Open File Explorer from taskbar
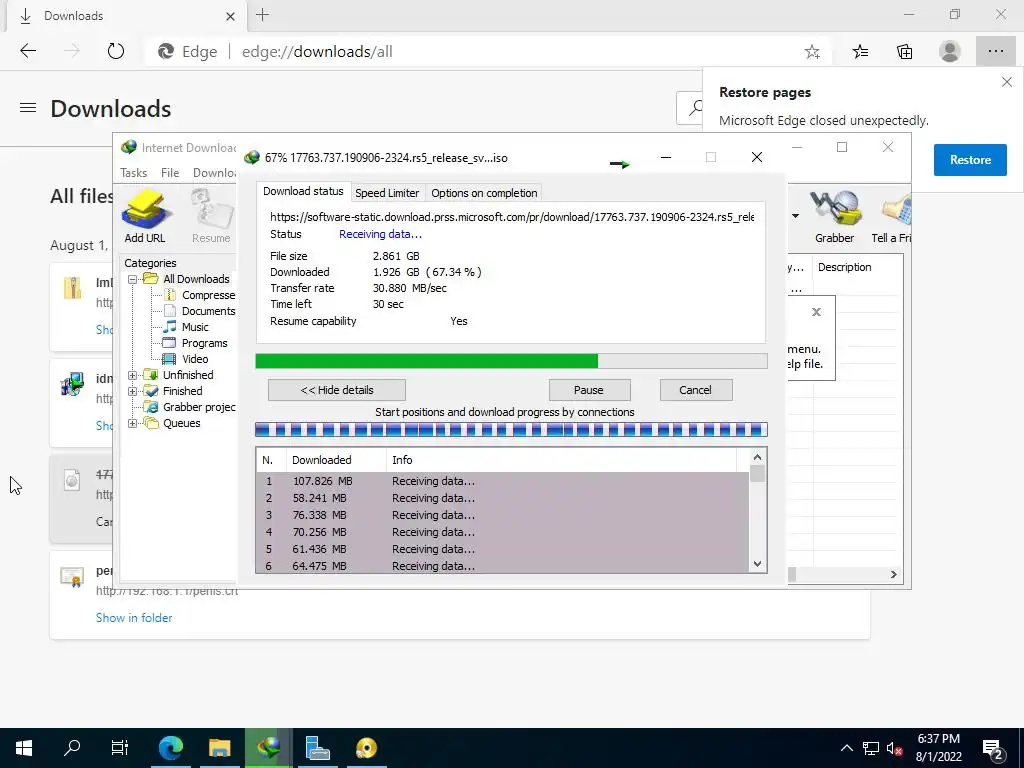The image size is (1024, 768). coord(219,748)
